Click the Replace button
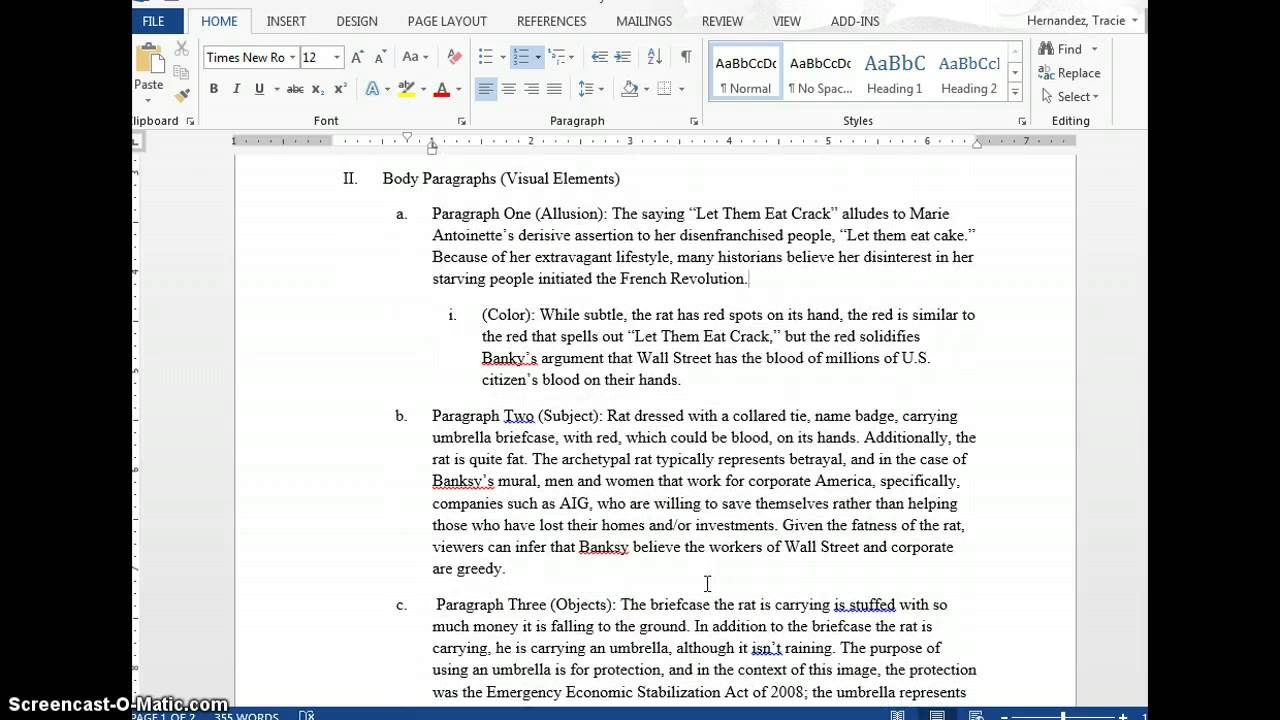The width and height of the screenshot is (1280, 720). pos(1069,73)
